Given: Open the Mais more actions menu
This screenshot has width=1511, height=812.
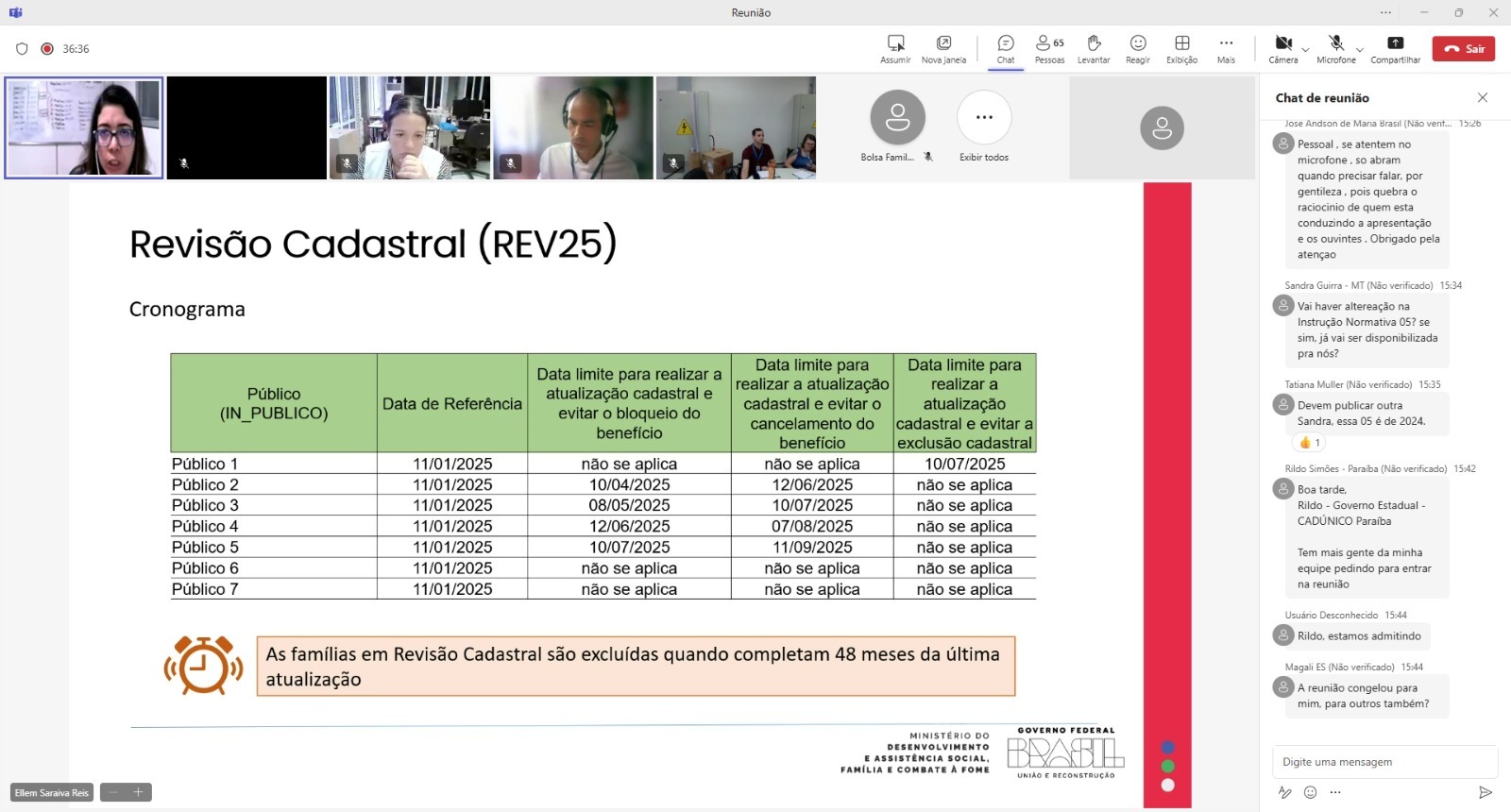Looking at the screenshot, I should pos(1226,43).
